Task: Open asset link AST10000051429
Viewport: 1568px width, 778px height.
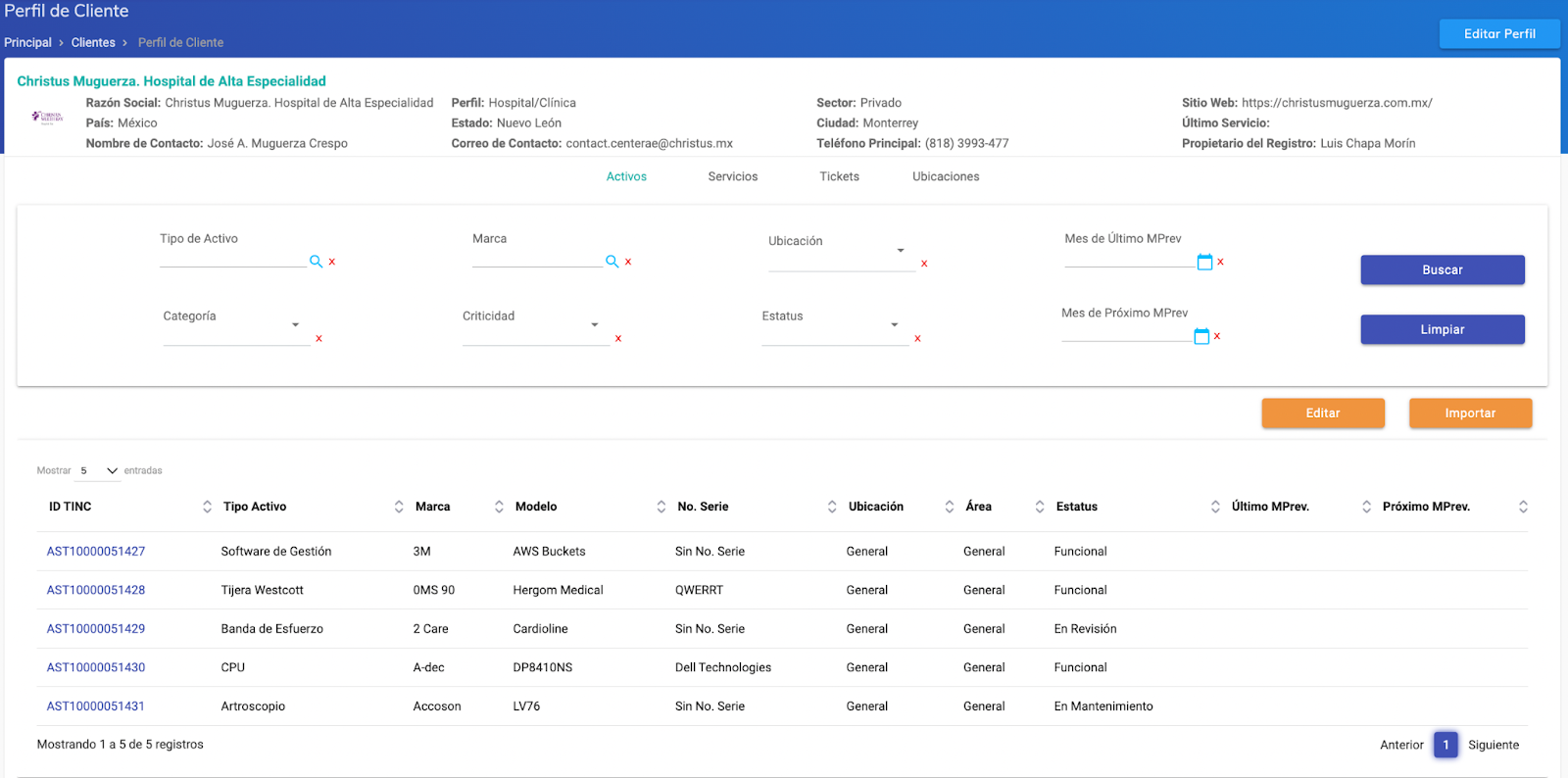Action: coord(96,629)
